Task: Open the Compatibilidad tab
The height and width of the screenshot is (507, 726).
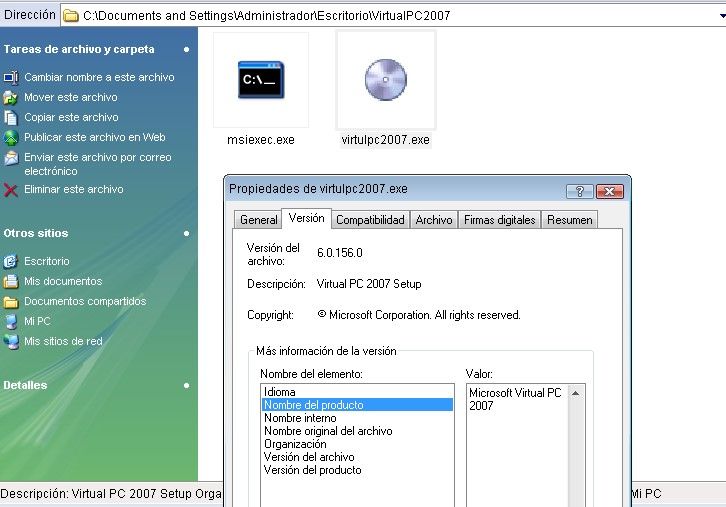Action: (x=370, y=220)
